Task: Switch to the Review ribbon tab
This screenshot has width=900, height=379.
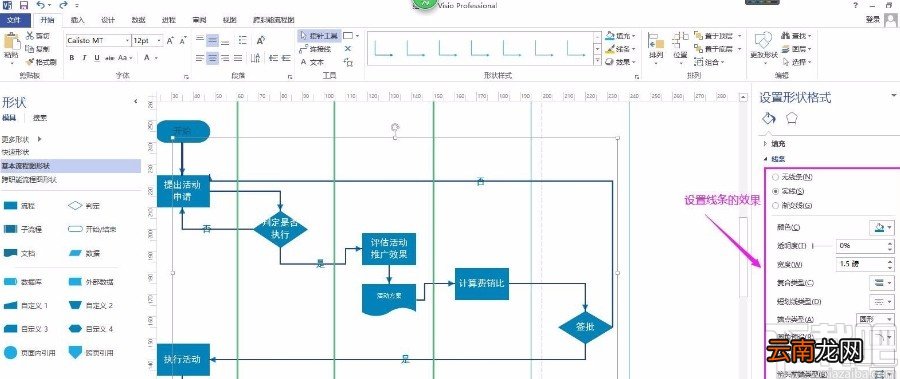Action: [x=199, y=20]
